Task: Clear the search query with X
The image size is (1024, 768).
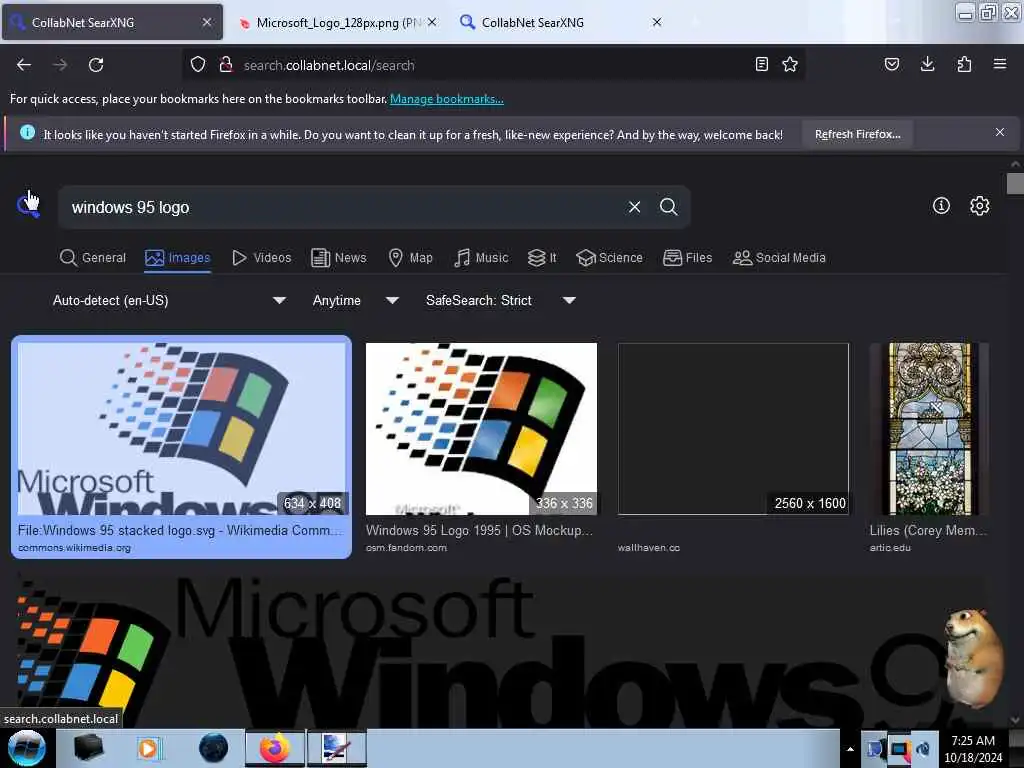Action: [x=634, y=207]
